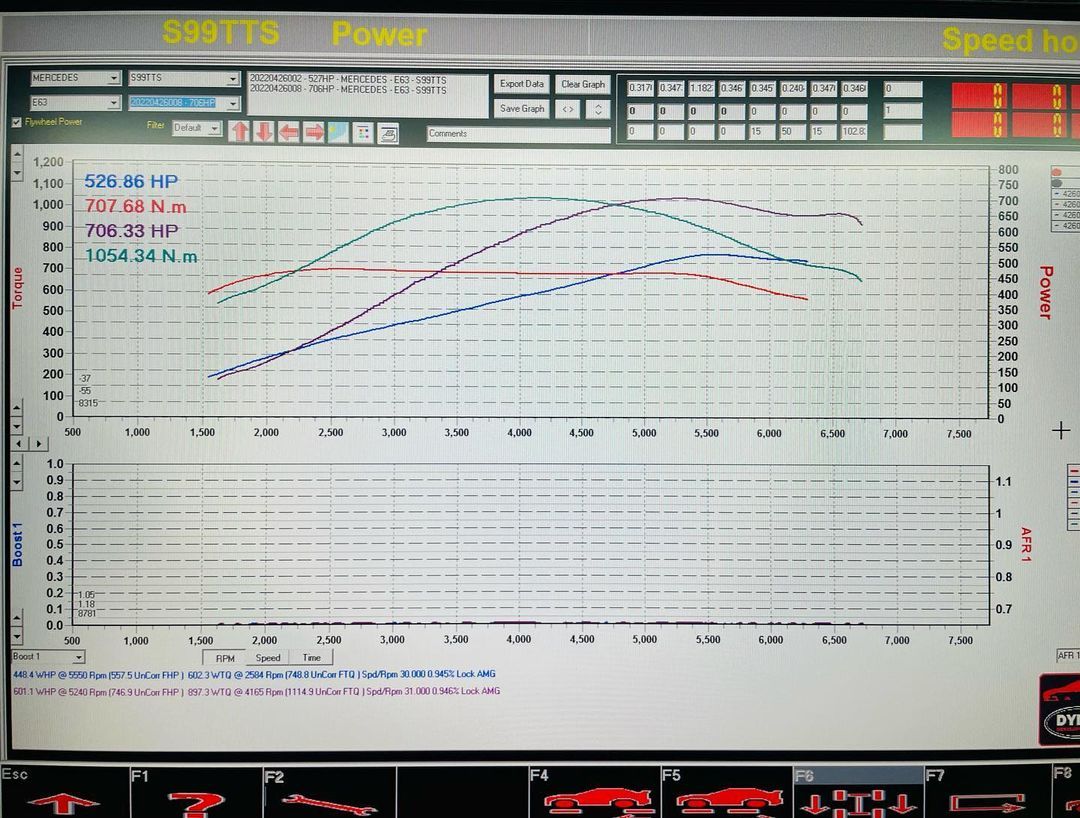Click the 601.1 WHP @ 5240 Rpm summary line
The image size is (1080, 818).
(256, 691)
